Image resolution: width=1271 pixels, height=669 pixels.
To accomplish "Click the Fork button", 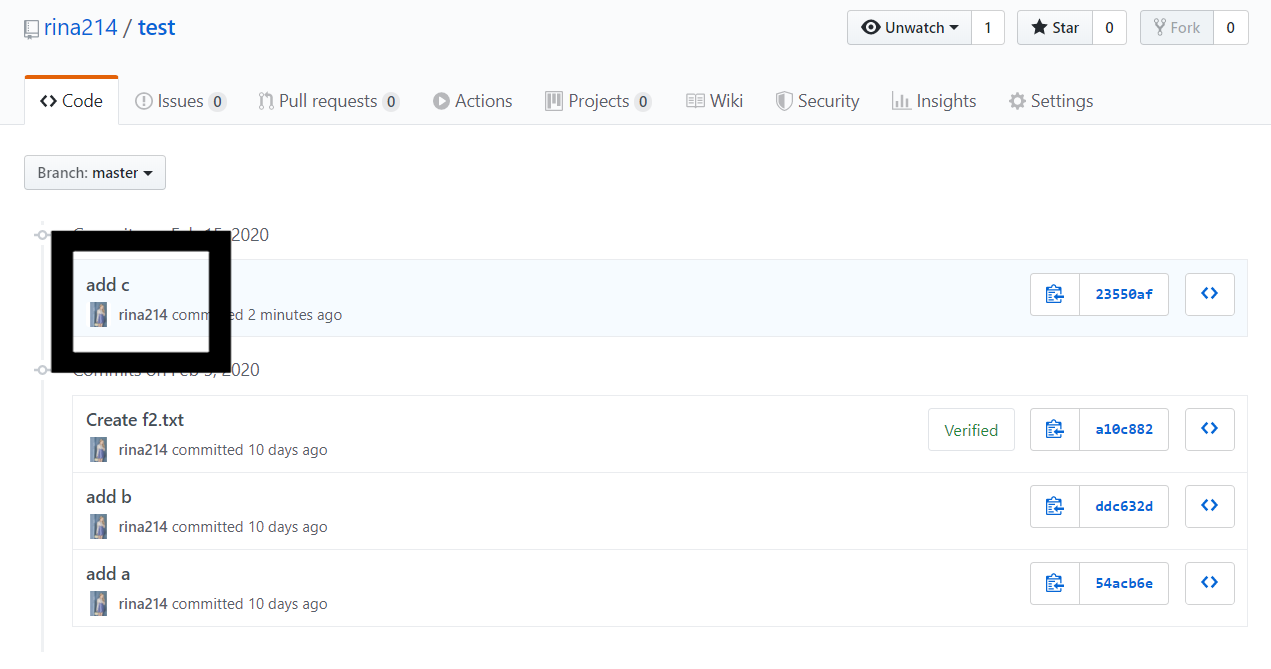I will pyautogui.click(x=1177, y=28).
